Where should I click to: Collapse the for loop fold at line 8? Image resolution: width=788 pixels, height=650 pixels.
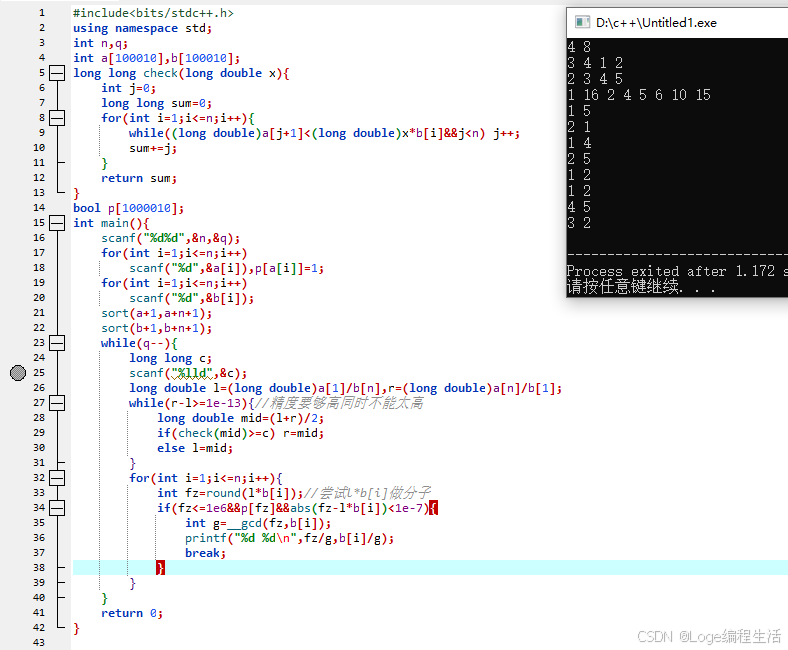[x=57, y=118]
